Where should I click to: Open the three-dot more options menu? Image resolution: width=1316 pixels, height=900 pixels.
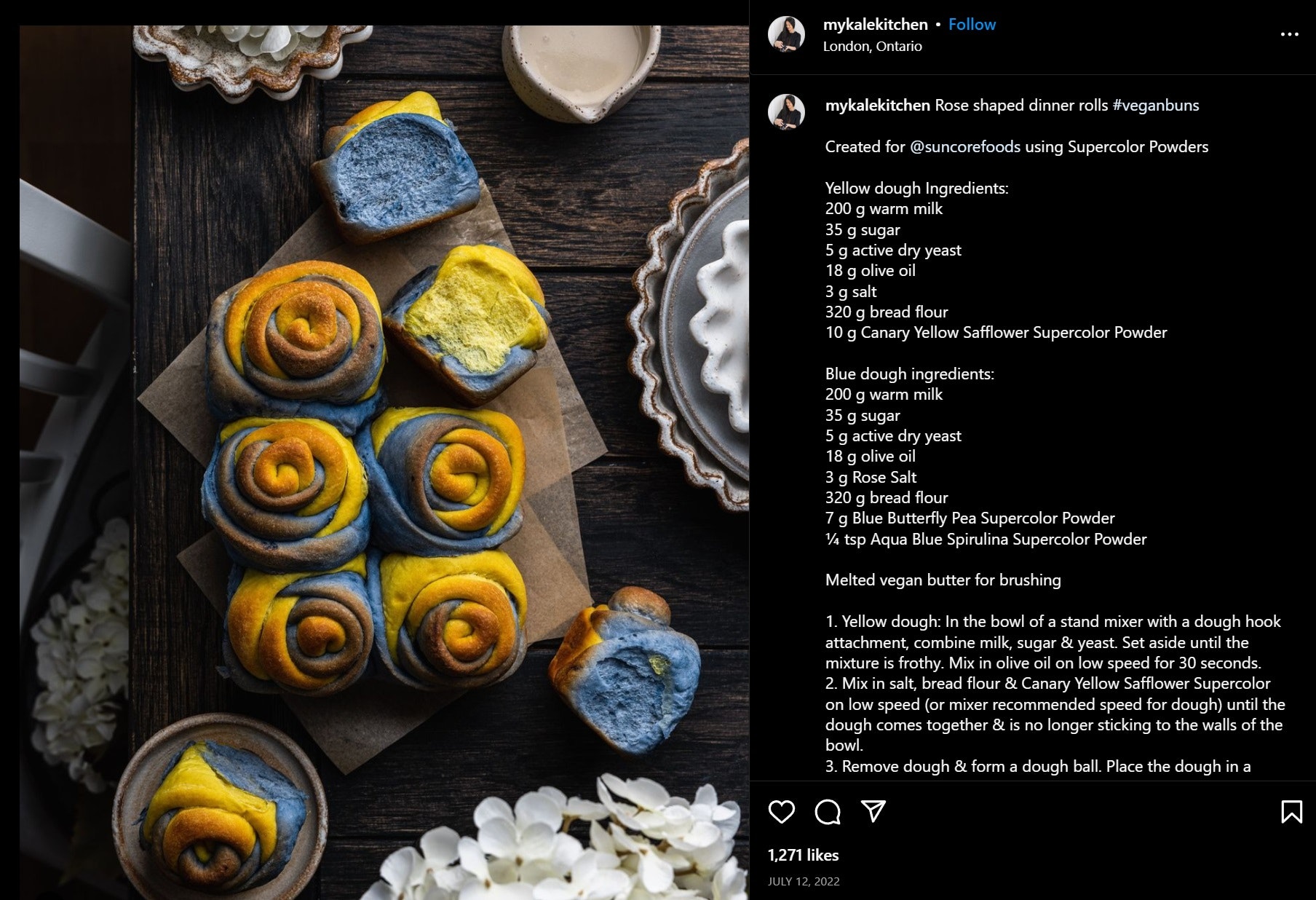pos(1289,34)
